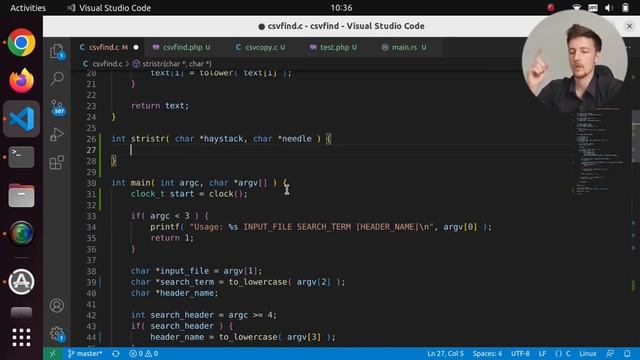Click header_name declaration on line 40

coord(187,293)
